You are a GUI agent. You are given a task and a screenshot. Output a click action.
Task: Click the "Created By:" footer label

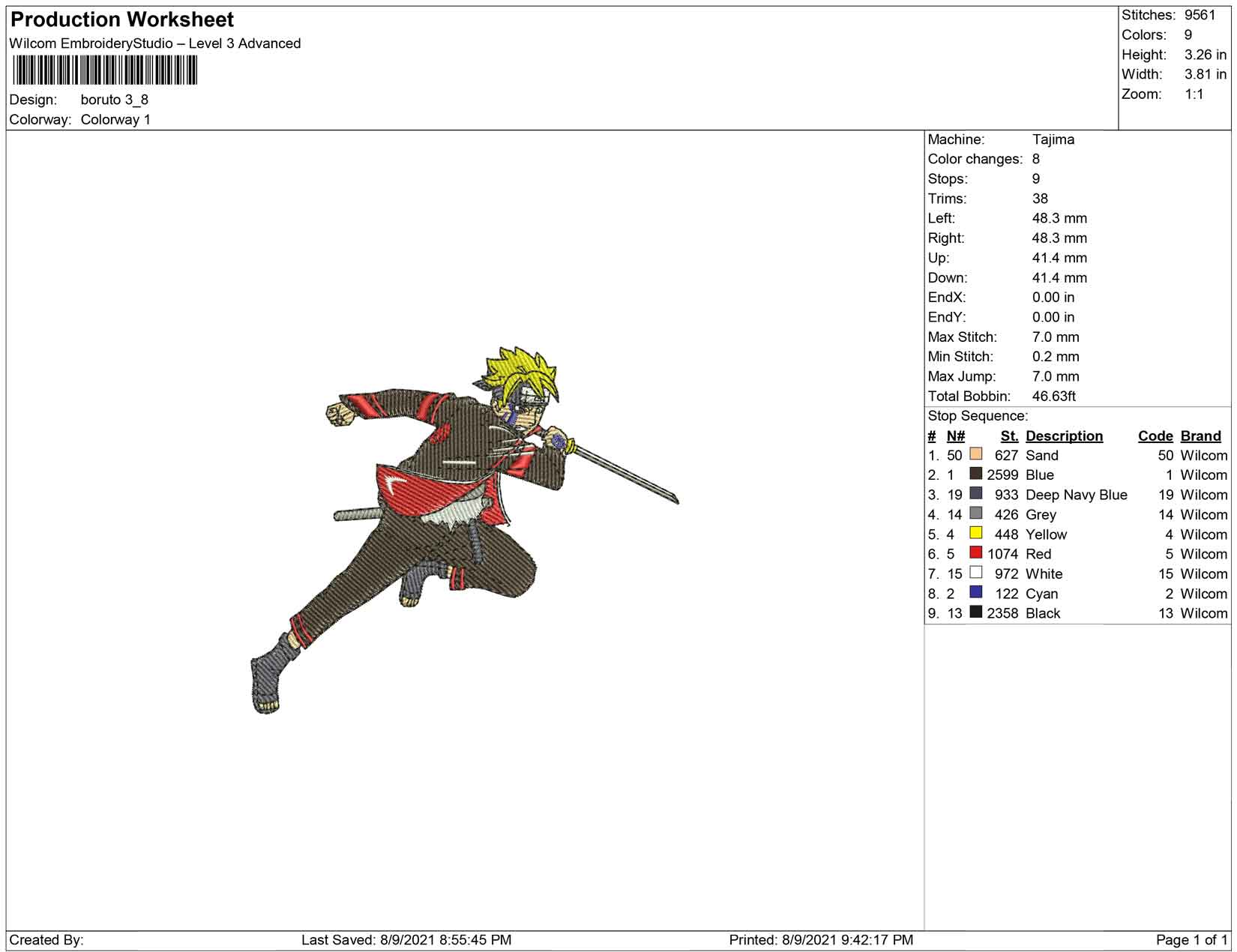(x=46, y=940)
